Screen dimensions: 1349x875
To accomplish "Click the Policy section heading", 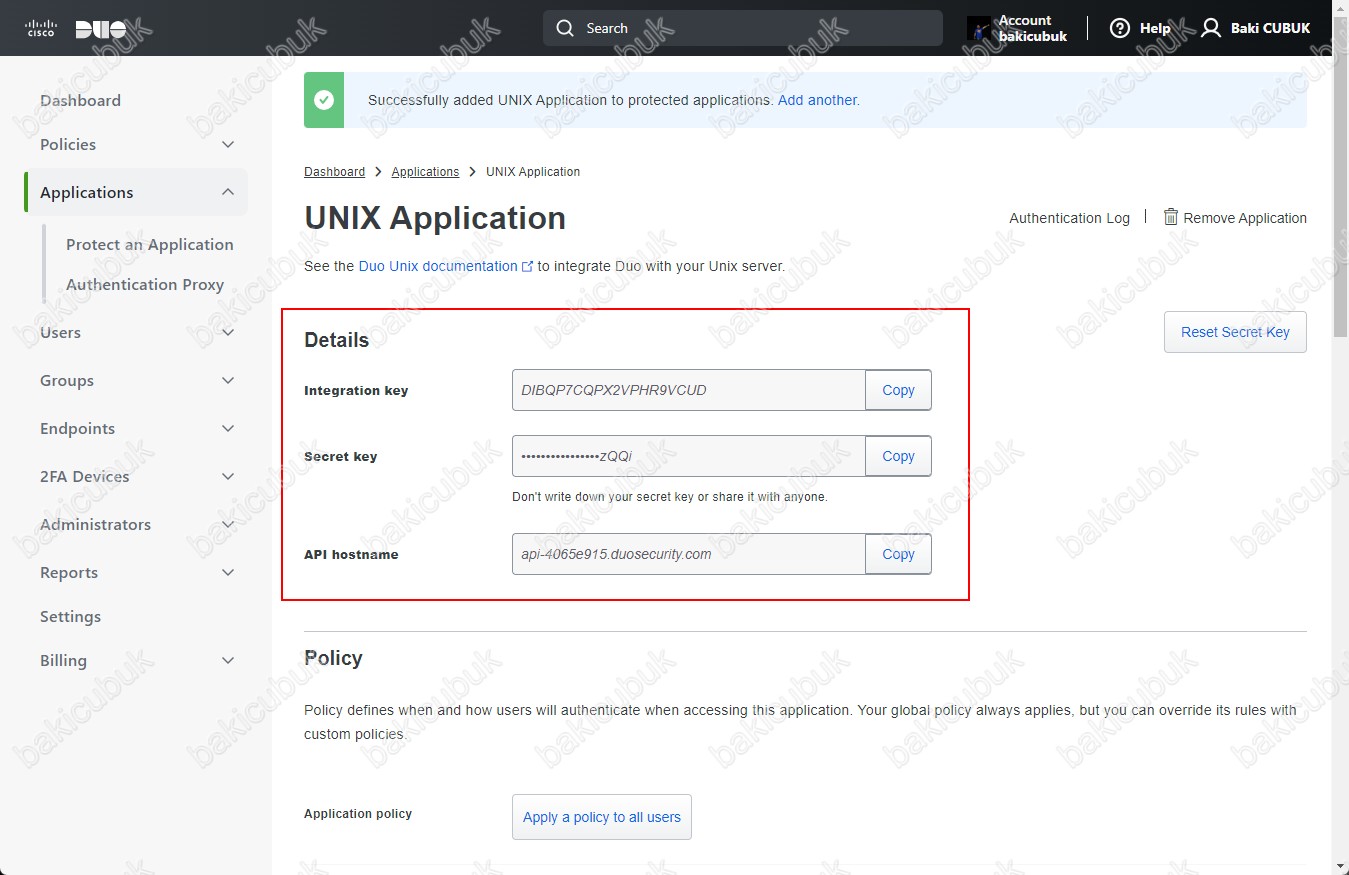I will pos(333,658).
